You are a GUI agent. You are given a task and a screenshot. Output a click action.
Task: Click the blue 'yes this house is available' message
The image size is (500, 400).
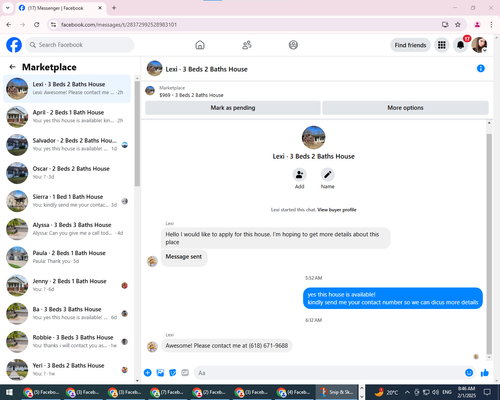tap(393, 298)
